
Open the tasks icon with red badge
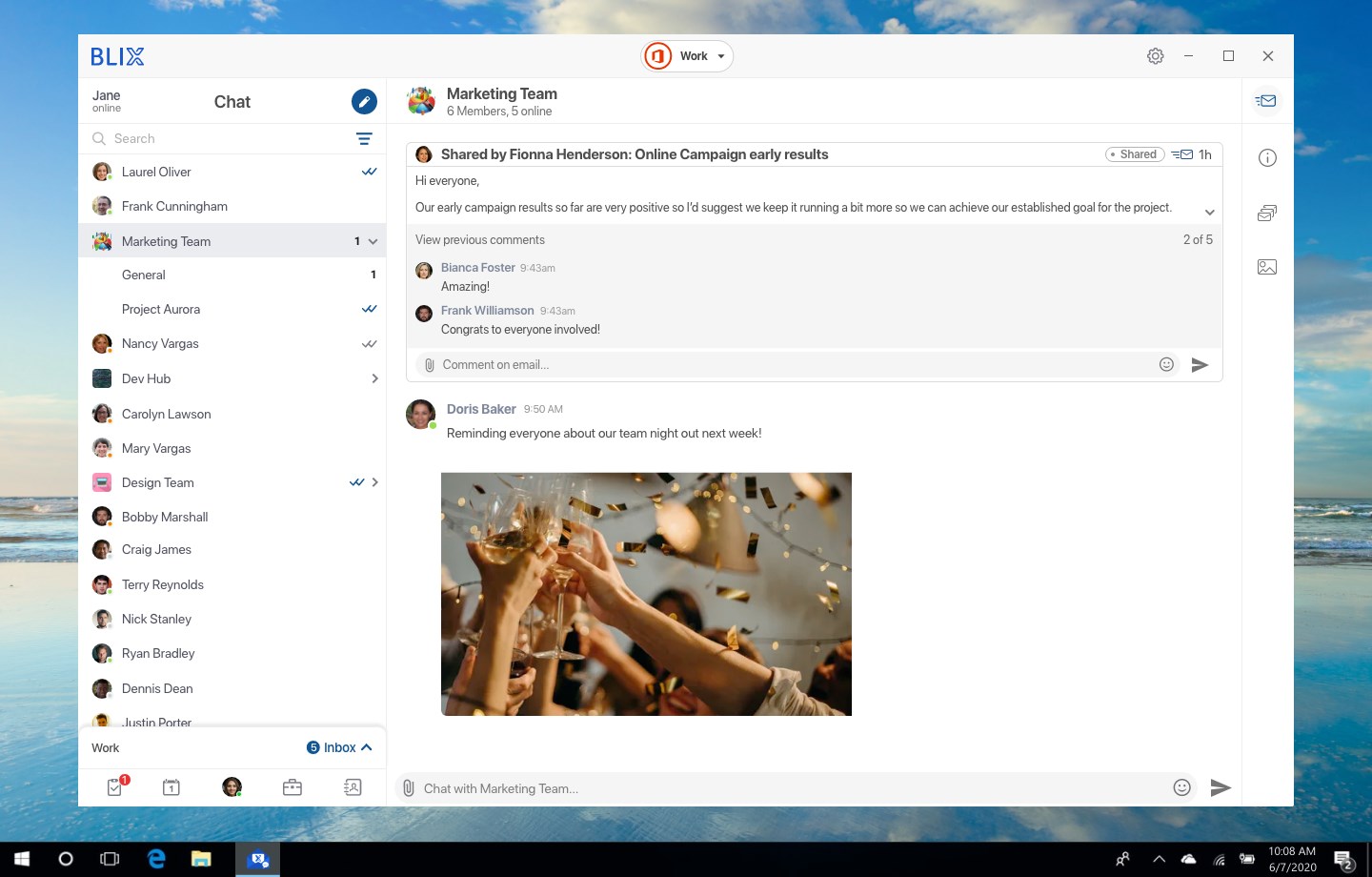click(116, 786)
